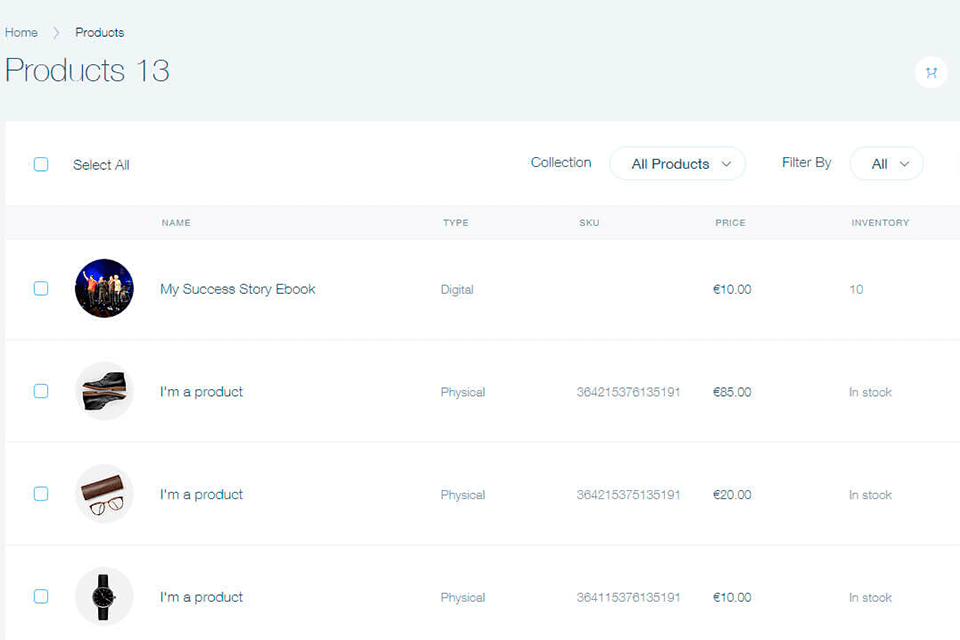960x640 pixels.
Task: Click the glasses product thumbnail image
Action: [x=104, y=494]
